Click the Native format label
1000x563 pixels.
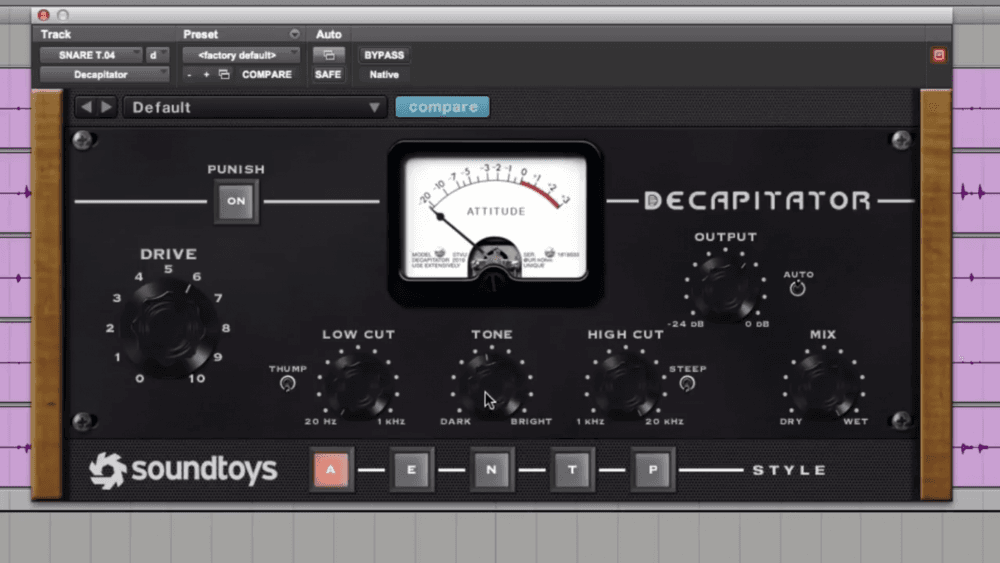[384, 75]
